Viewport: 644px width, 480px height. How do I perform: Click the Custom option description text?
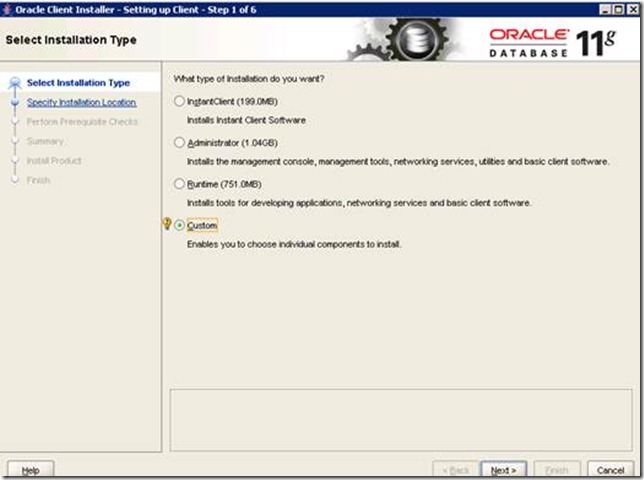point(294,243)
